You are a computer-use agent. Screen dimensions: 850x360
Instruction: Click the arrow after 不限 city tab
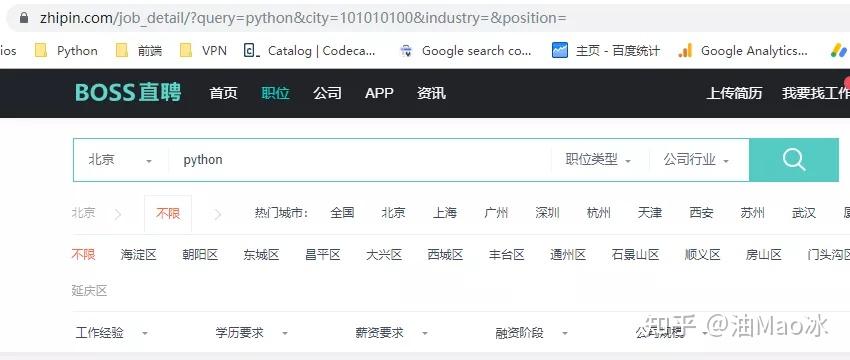(218, 215)
